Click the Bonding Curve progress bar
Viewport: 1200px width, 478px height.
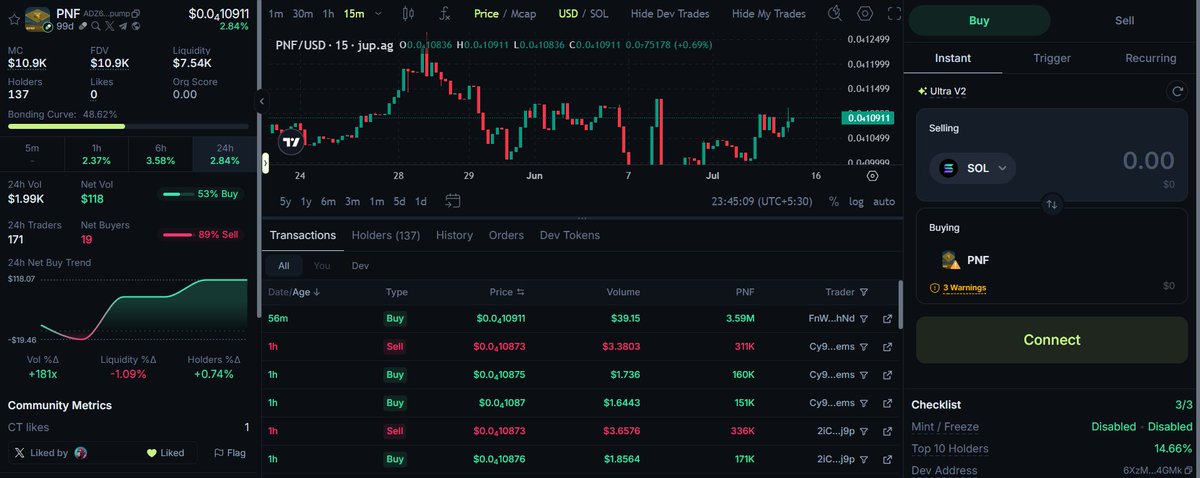[128, 127]
